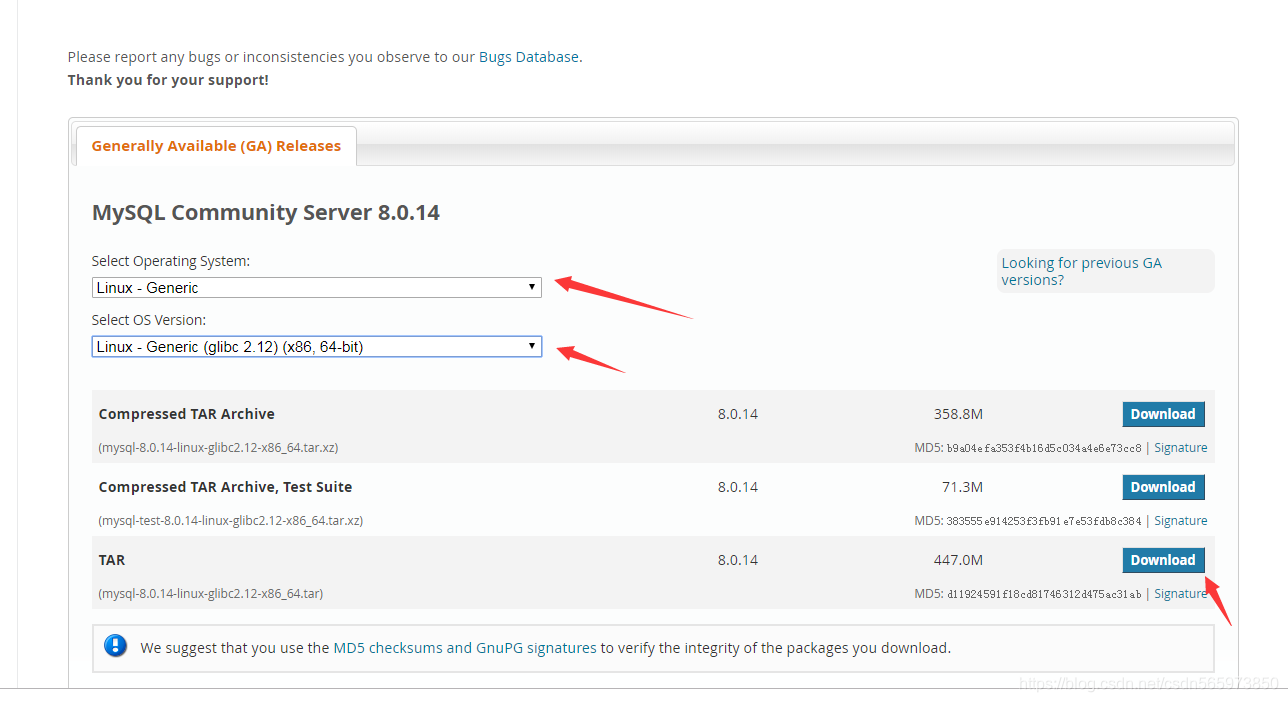Open the Select OS Version dropdown

[x=316, y=347]
